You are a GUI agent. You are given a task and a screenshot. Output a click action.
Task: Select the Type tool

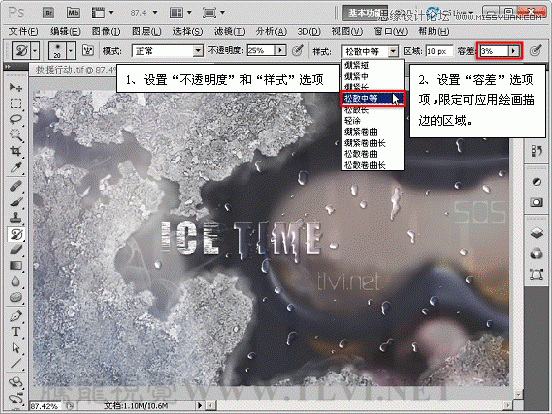(15, 332)
